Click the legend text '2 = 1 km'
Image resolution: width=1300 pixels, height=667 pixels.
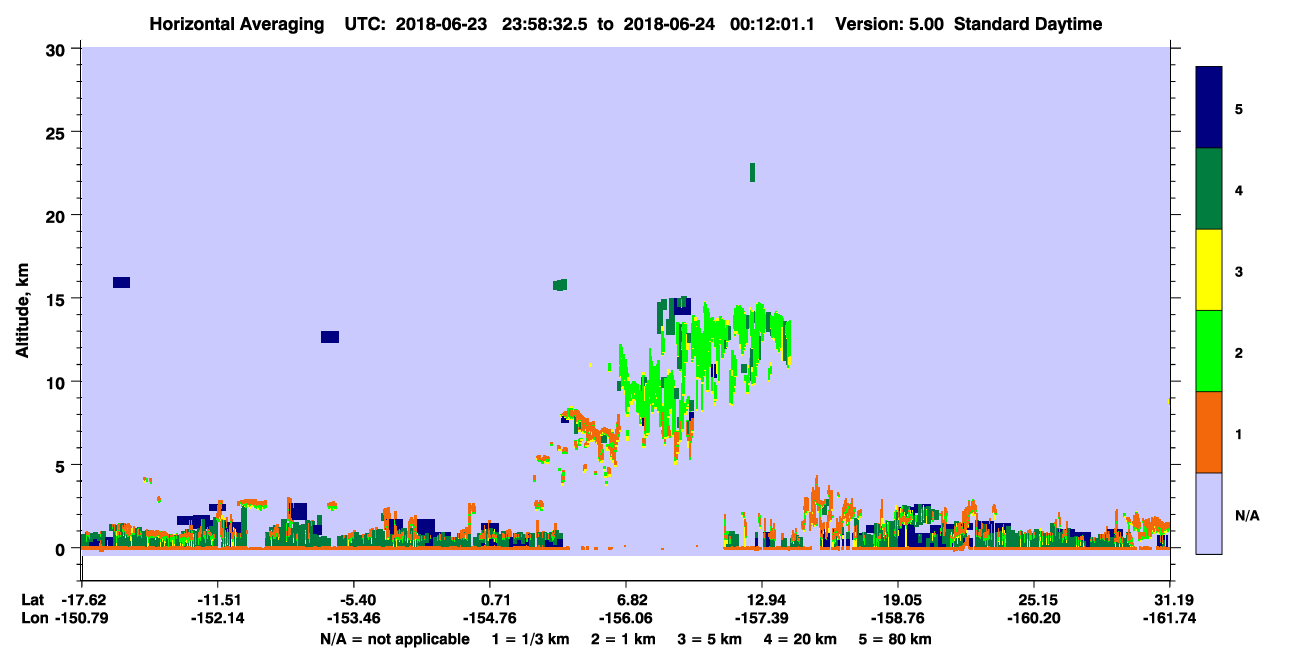(x=623, y=639)
